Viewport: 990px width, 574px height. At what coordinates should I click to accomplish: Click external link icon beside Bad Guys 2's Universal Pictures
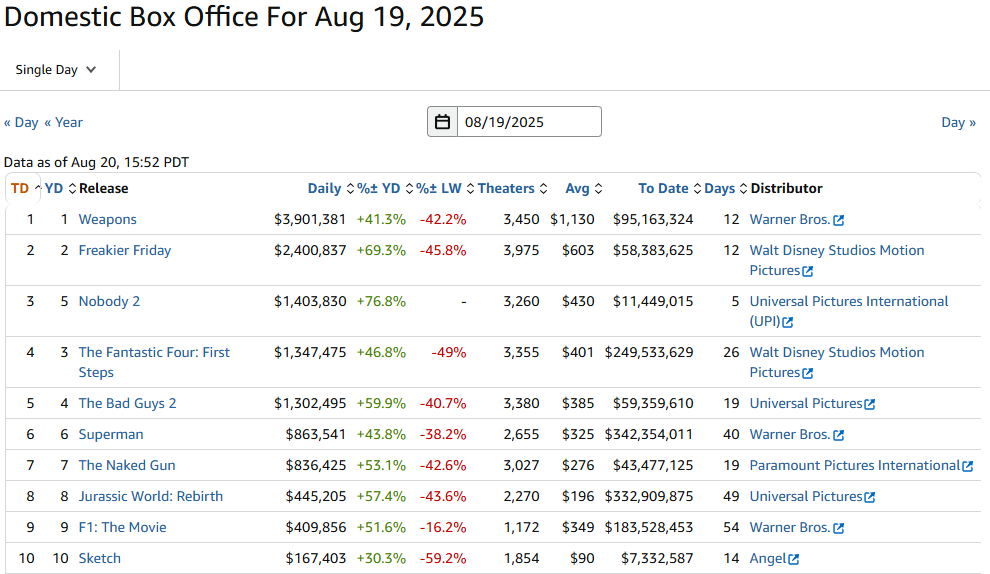click(x=869, y=404)
